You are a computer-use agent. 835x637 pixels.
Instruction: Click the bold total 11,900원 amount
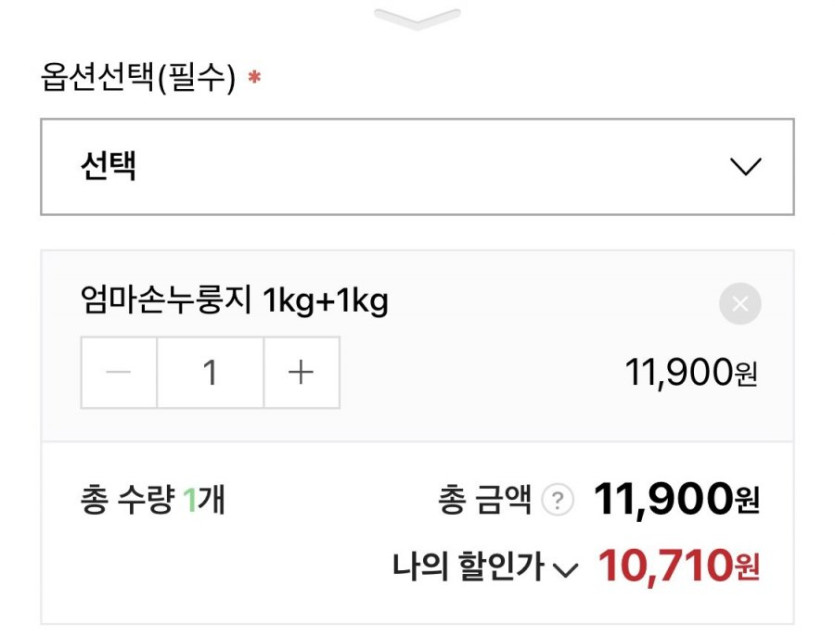(677, 499)
